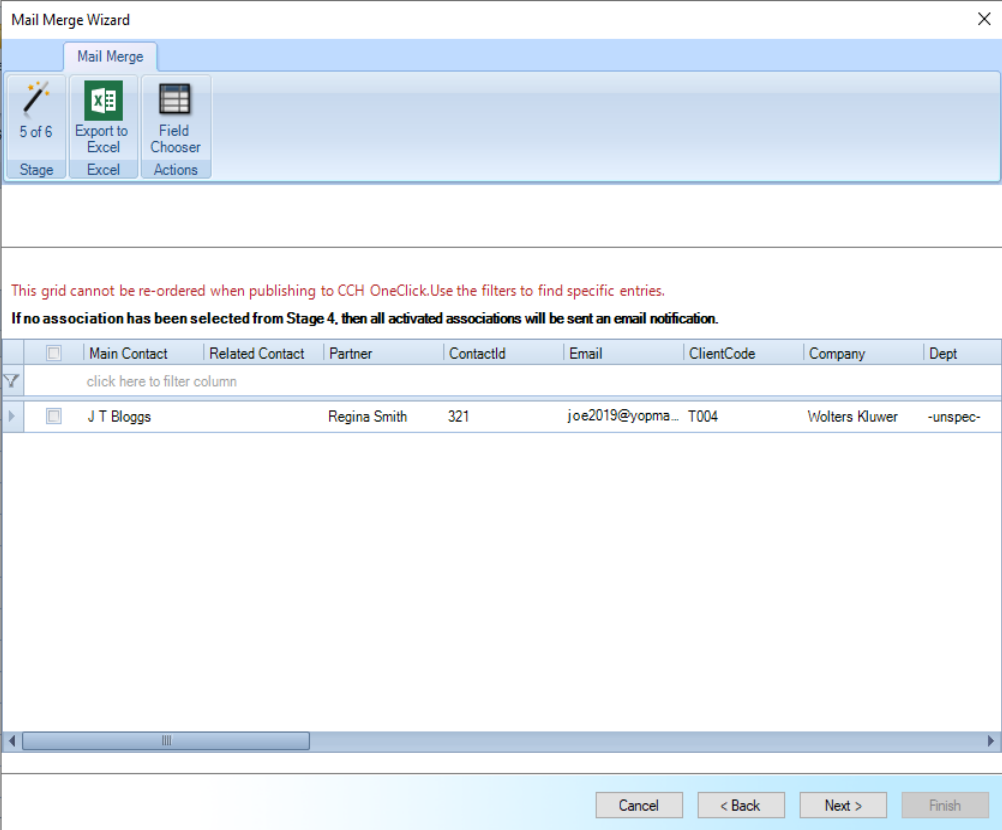Click the Dept column header
Screen dimensions: 1002x830
pyautogui.click(x=962, y=353)
